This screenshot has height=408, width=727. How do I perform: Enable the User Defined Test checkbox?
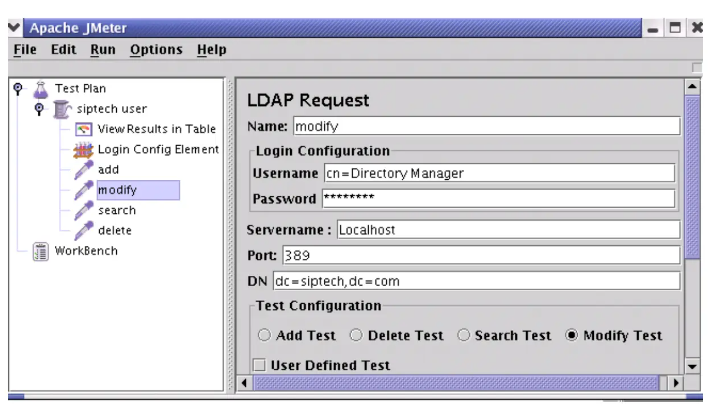point(259,365)
